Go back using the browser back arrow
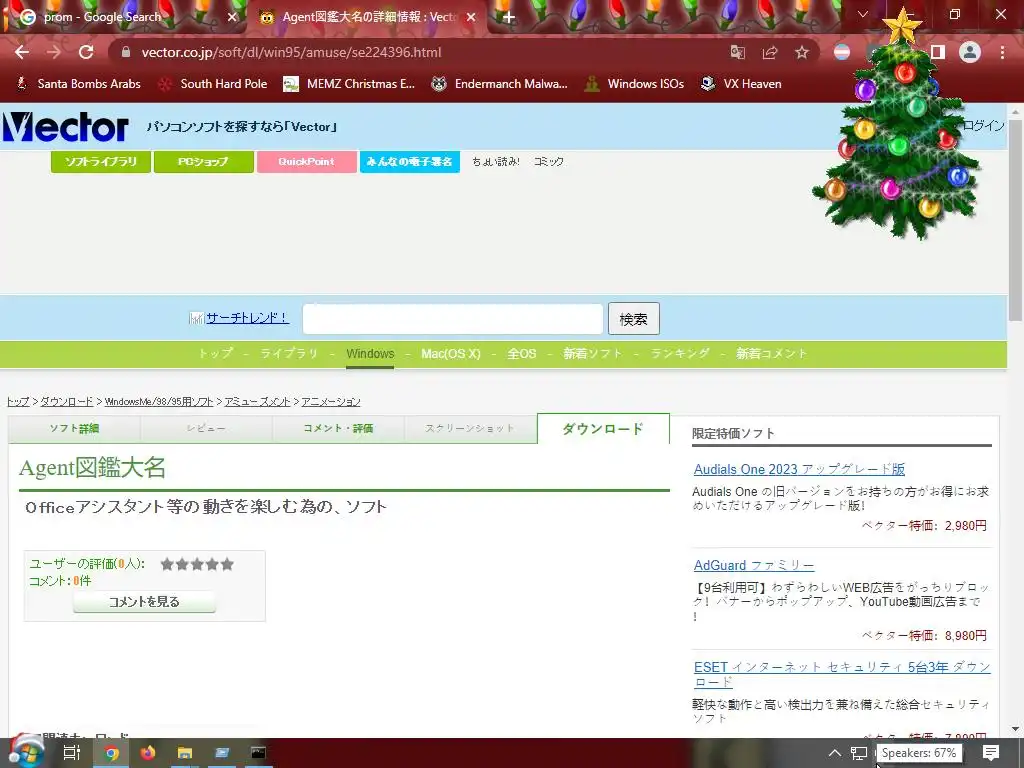 22,52
